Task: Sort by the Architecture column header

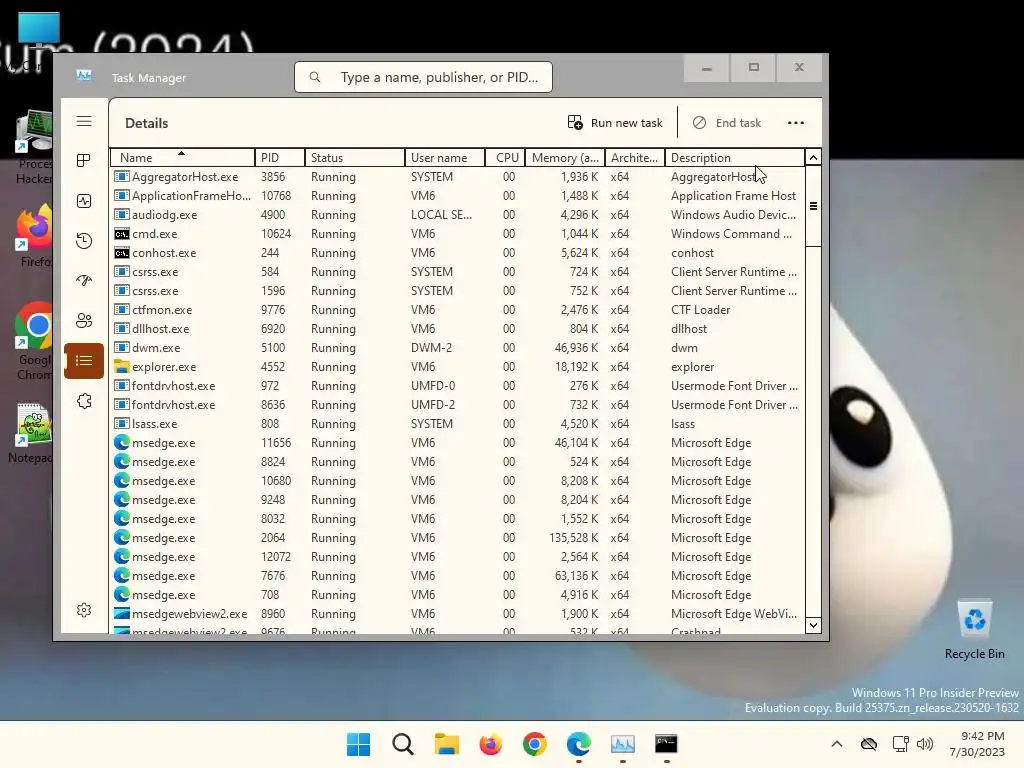Action: pyautogui.click(x=634, y=157)
